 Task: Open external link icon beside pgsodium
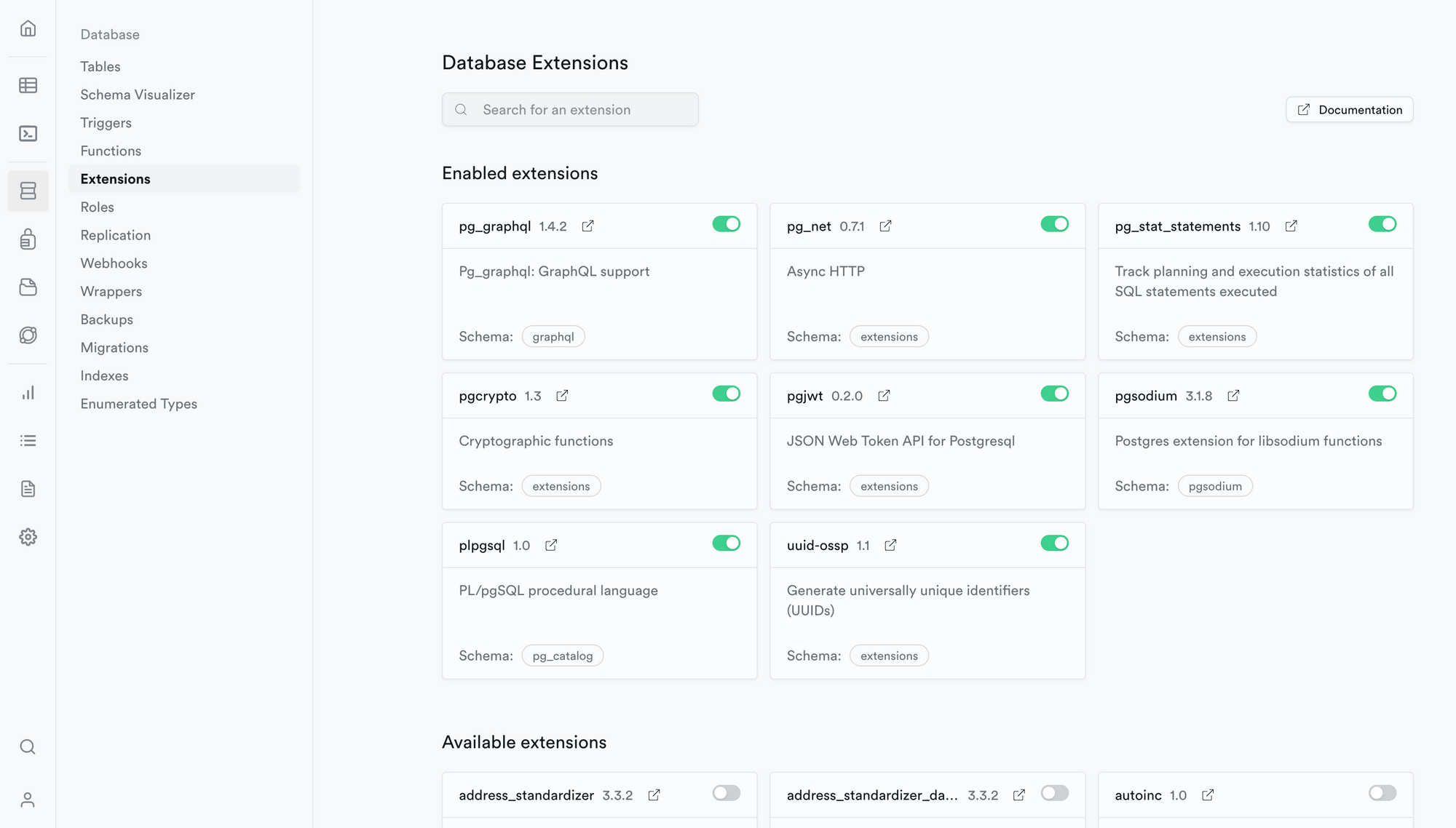(x=1233, y=396)
